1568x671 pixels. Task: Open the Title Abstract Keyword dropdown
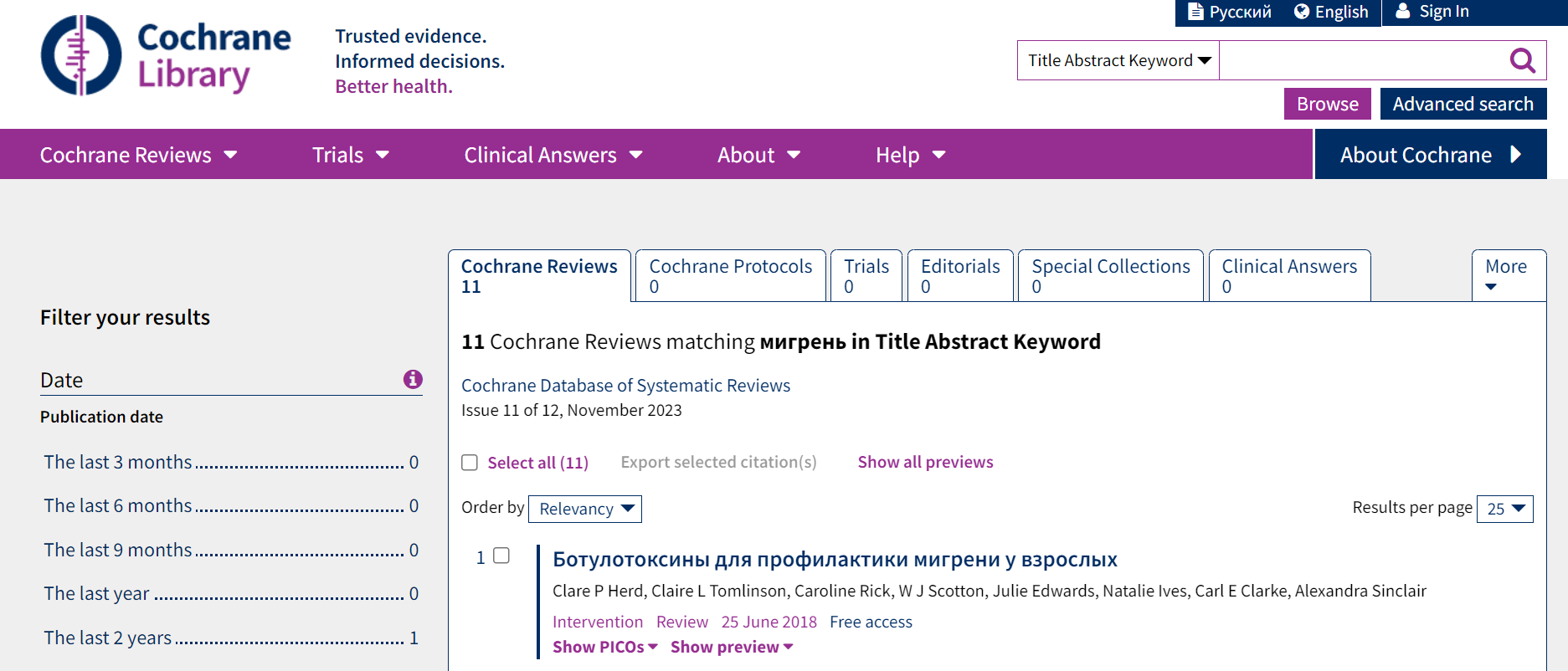tap(1118, 60)
